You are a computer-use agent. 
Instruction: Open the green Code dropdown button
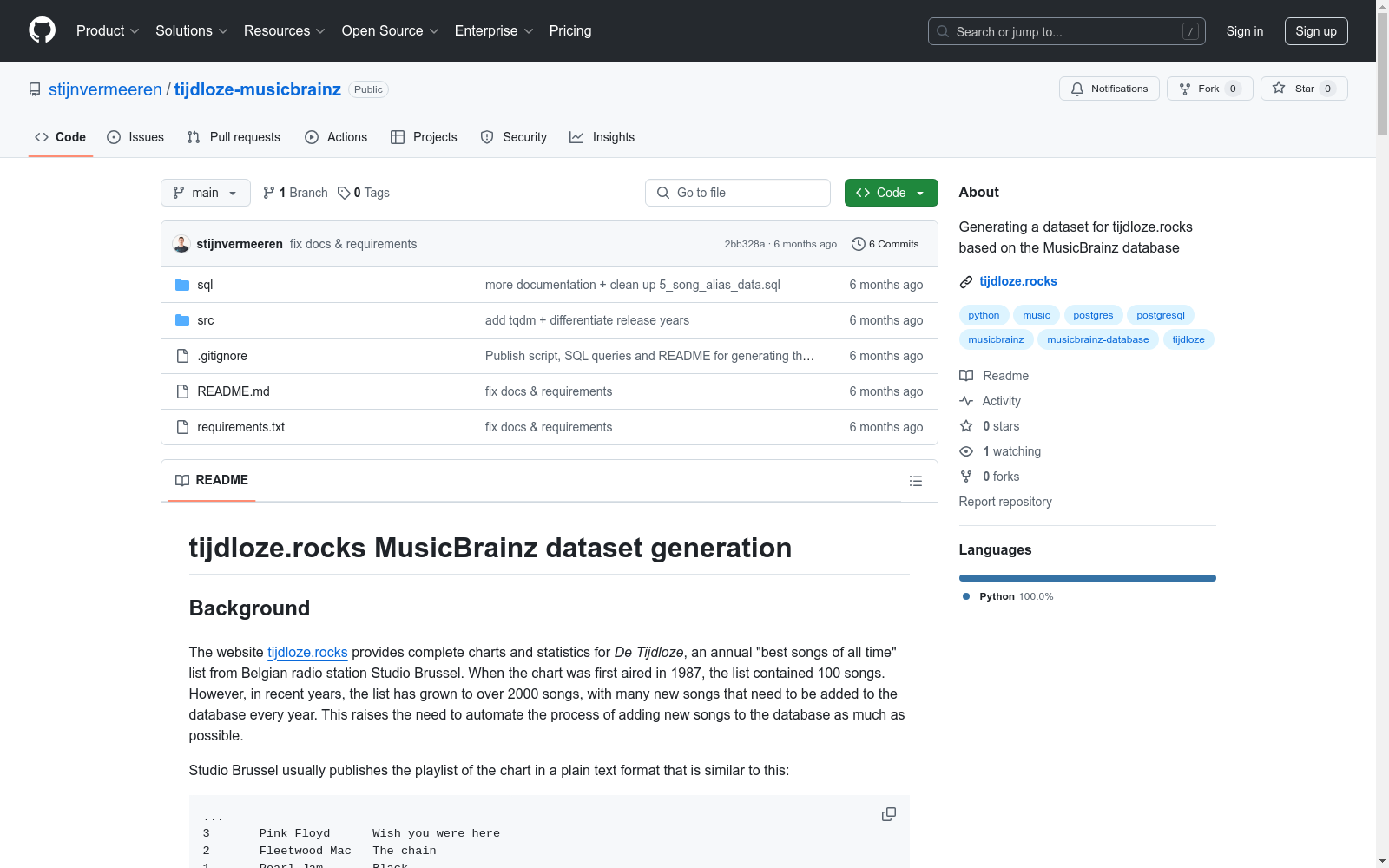(x=891, y=193)
